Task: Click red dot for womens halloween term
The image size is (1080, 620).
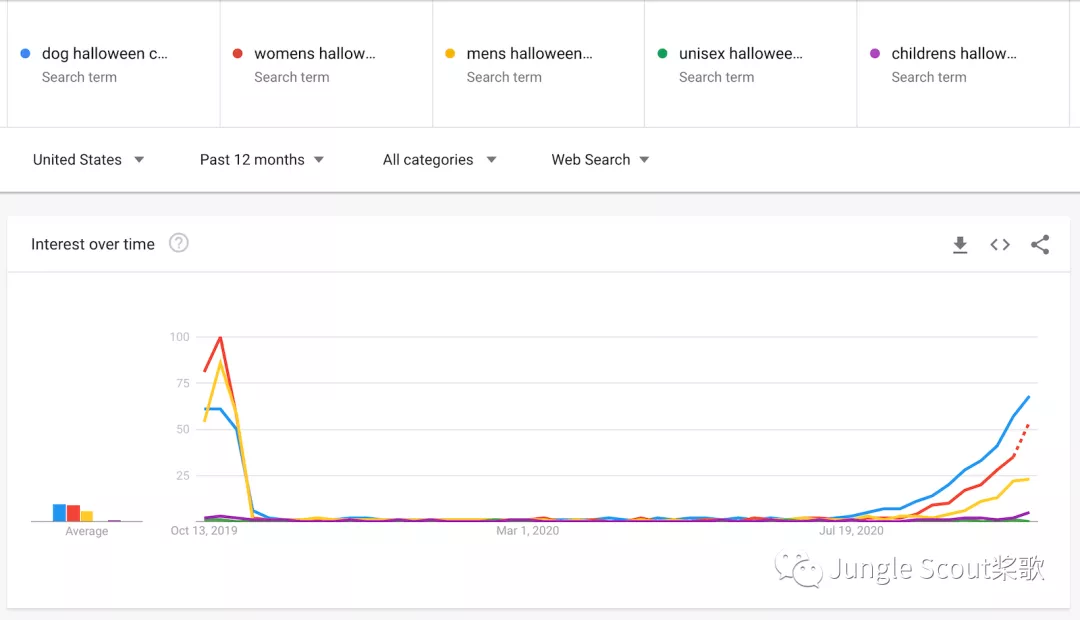Action: click(x=237, y=54)
